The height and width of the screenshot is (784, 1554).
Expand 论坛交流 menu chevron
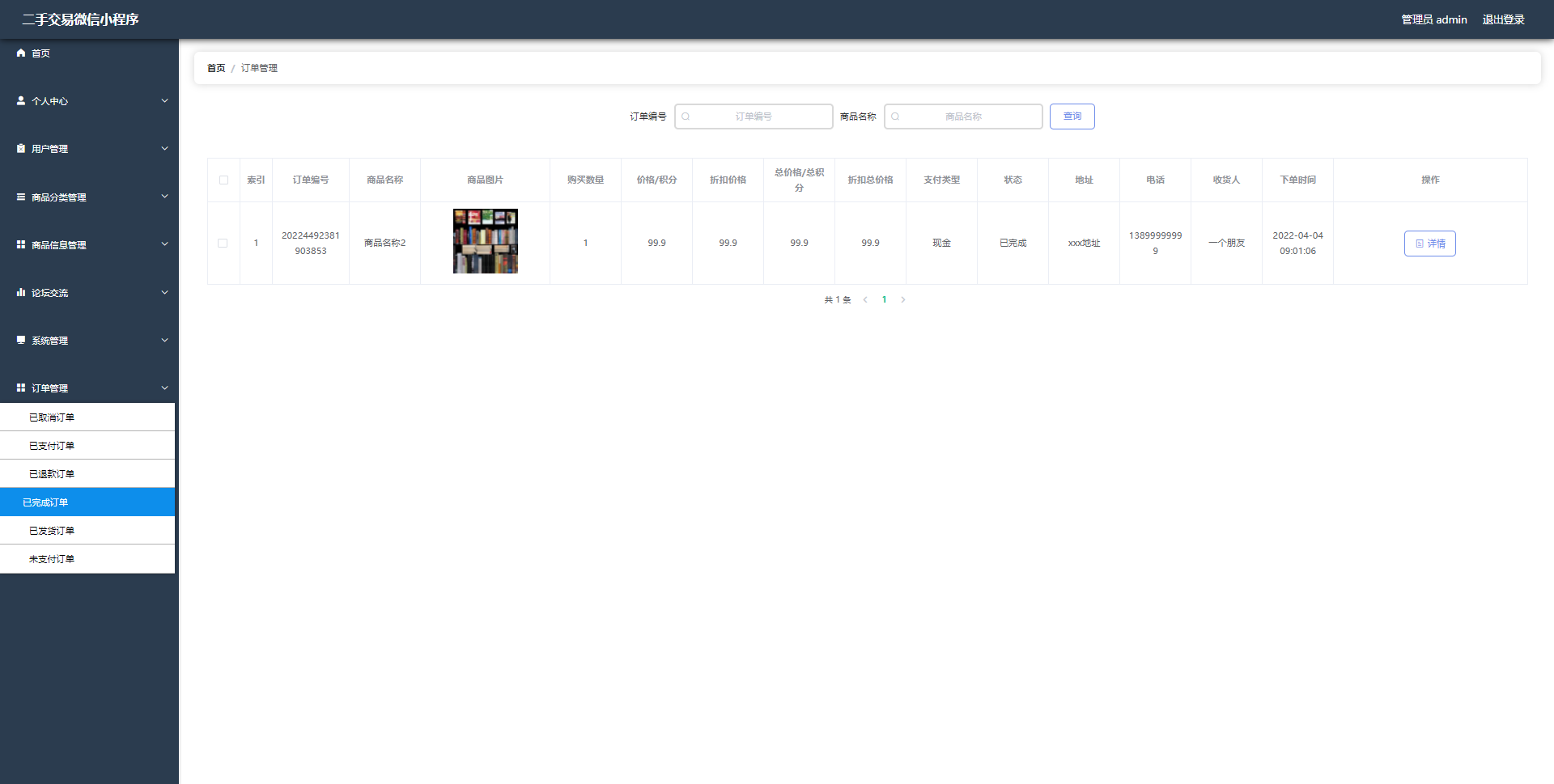tap(164, 292)
